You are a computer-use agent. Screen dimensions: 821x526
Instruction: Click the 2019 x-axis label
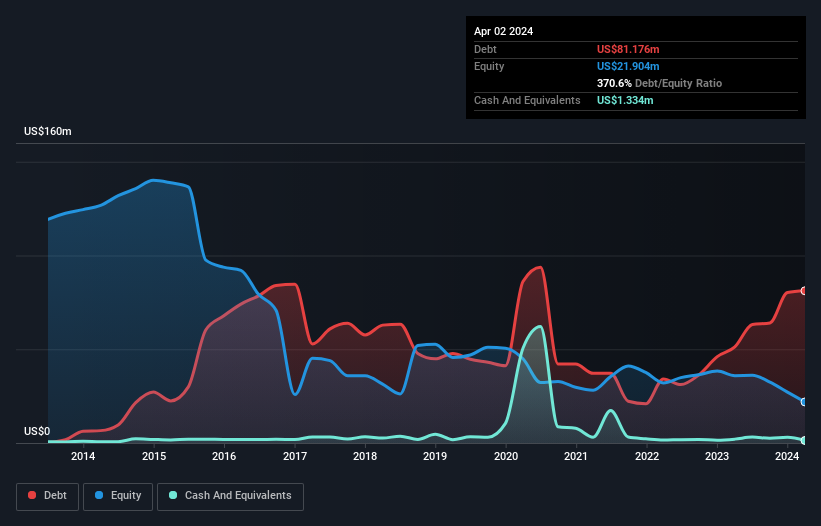pyautogui.click(x=435, y=456)
